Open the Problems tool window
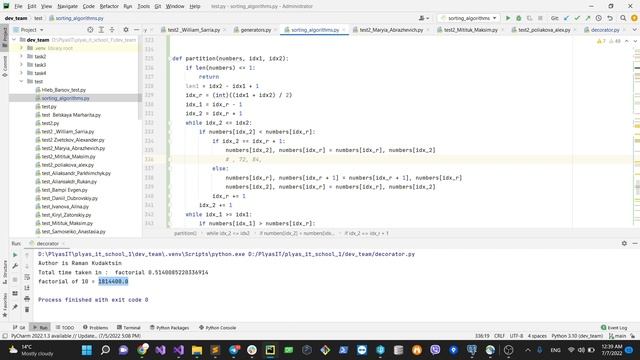 point(96,327)
